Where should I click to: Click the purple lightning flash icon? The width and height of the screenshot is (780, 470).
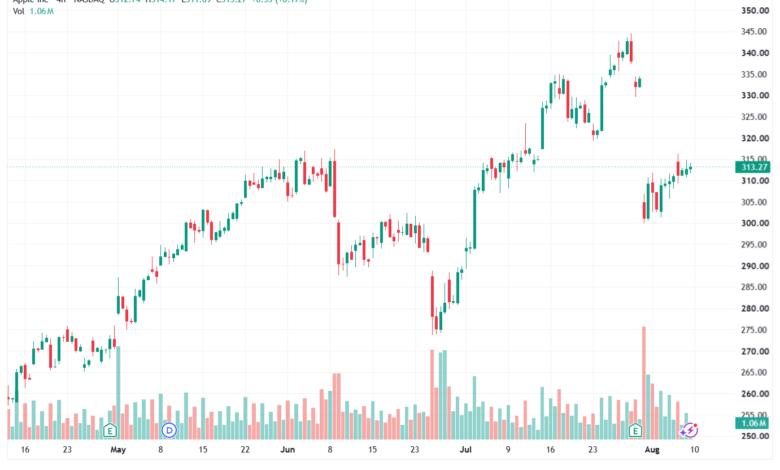690,430
